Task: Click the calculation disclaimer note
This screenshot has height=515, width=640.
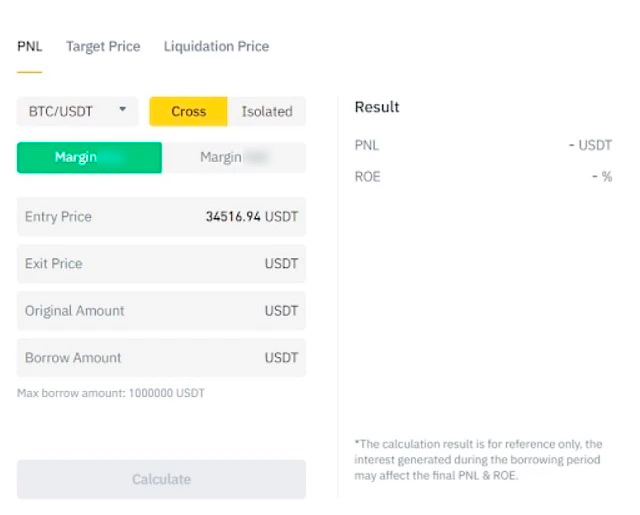Action: click(x=478, y=460)
